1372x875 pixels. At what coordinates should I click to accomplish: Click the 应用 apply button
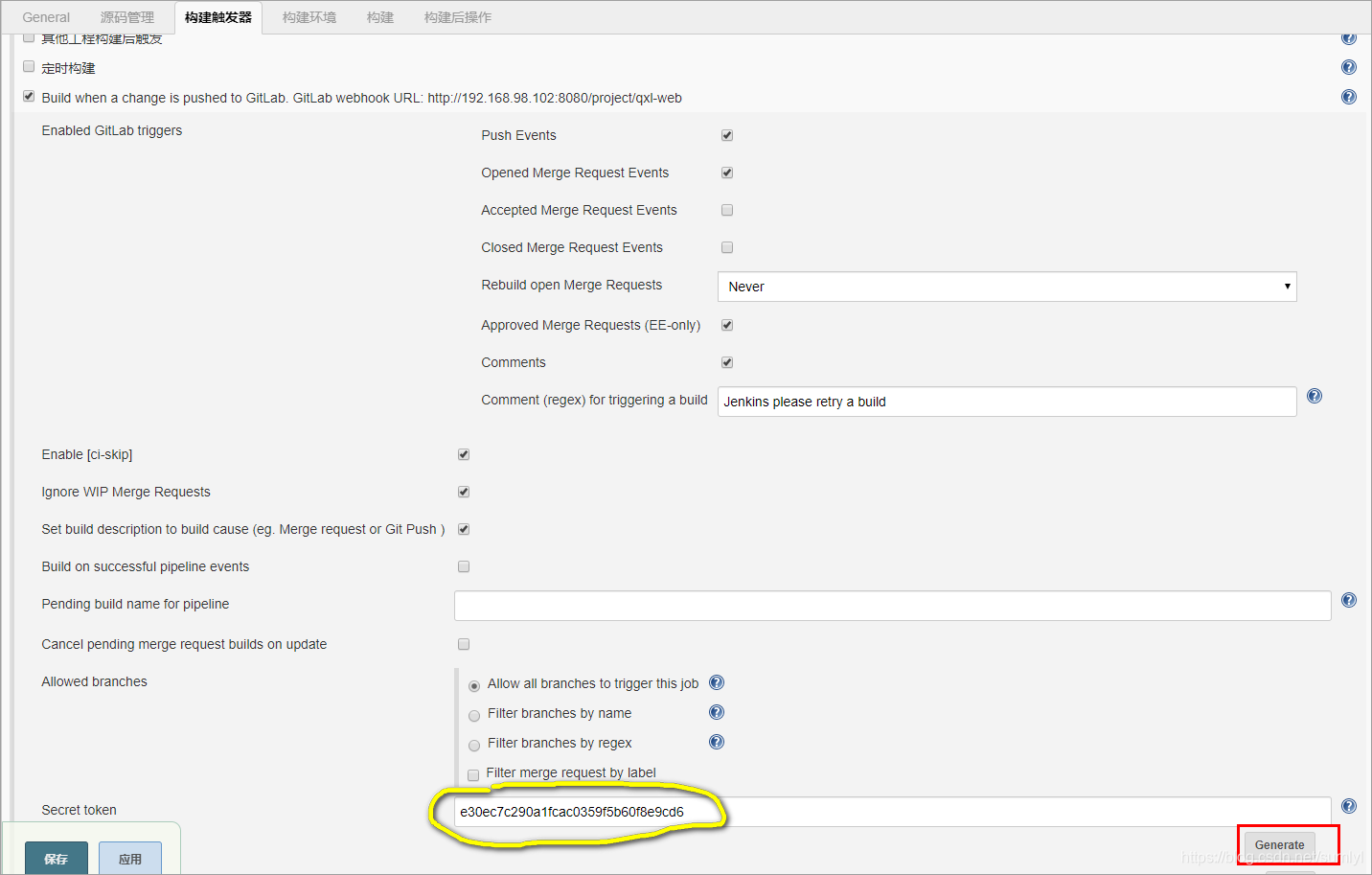[130, 859]
